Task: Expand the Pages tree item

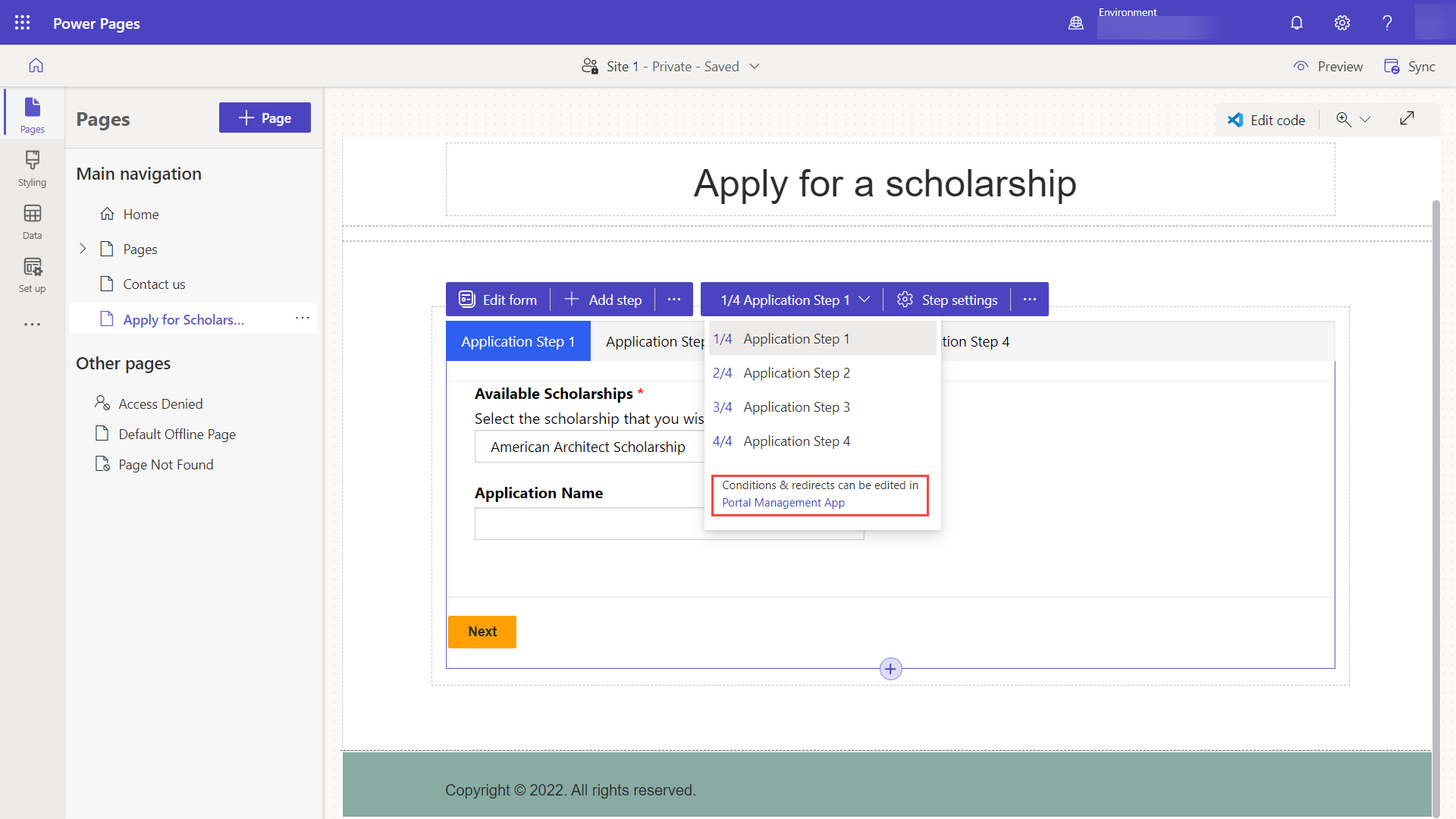Action: coord(82,248)
